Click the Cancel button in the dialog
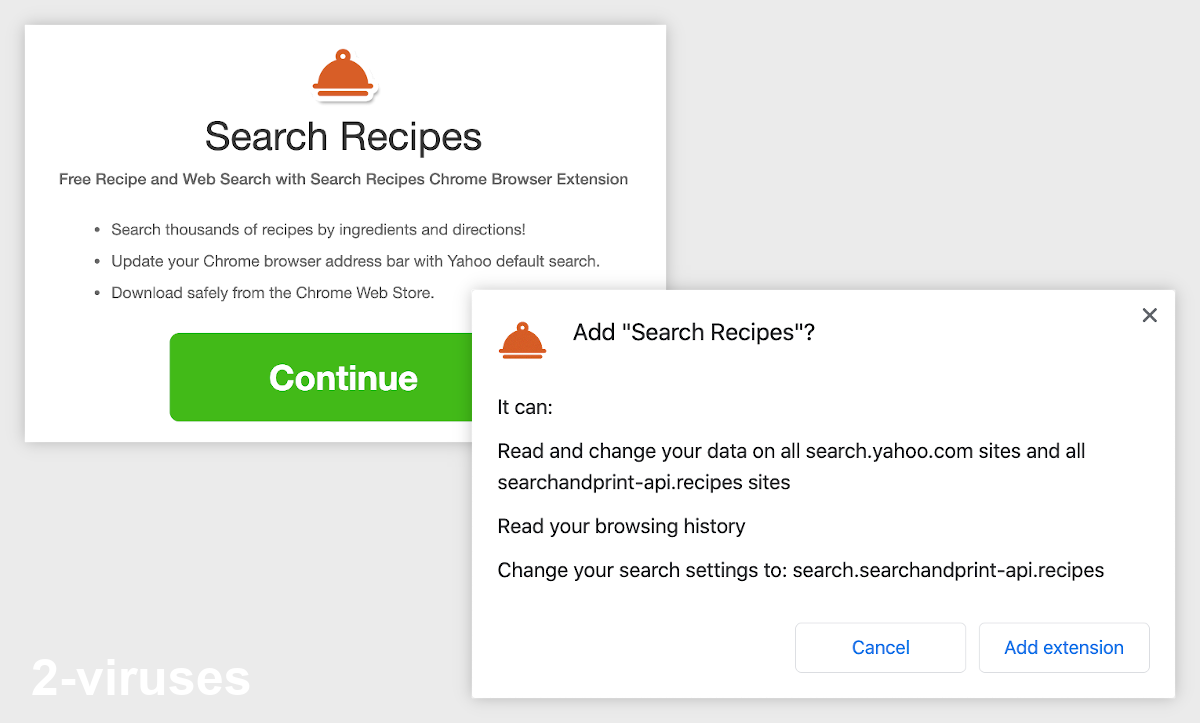This screenshot has width=1200, height=723. [880, 647]
